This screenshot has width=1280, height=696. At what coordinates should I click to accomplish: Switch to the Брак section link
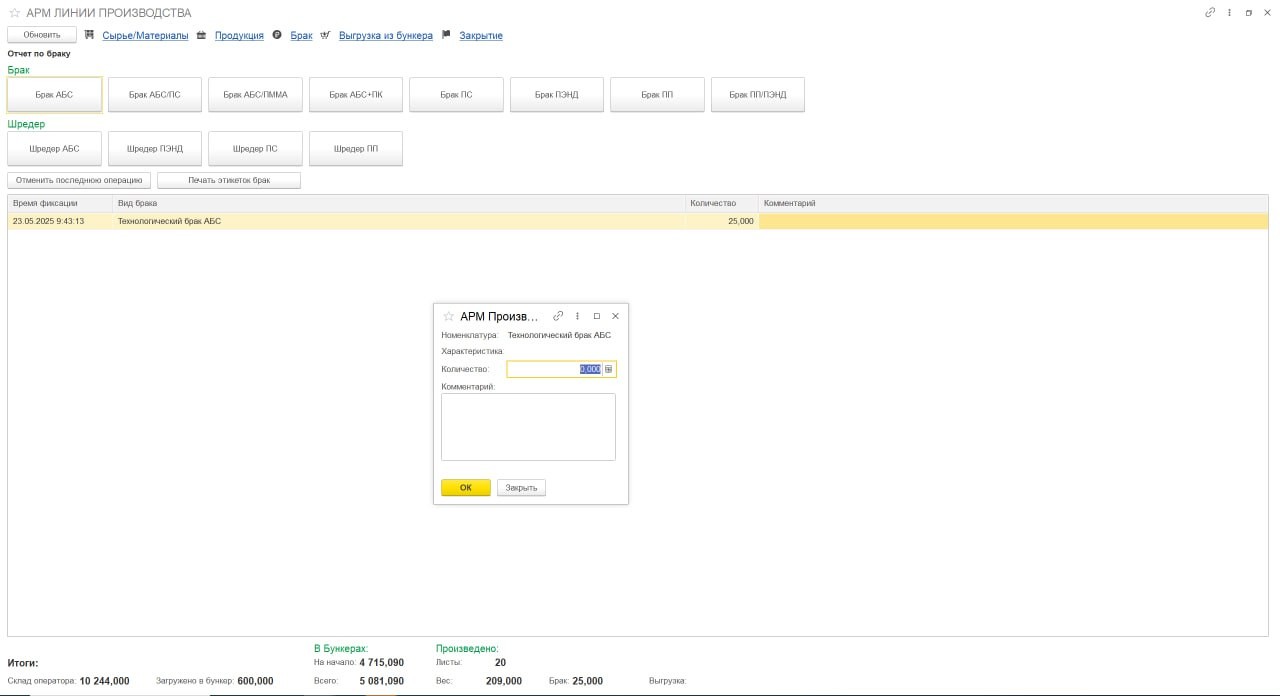(301, 35)
